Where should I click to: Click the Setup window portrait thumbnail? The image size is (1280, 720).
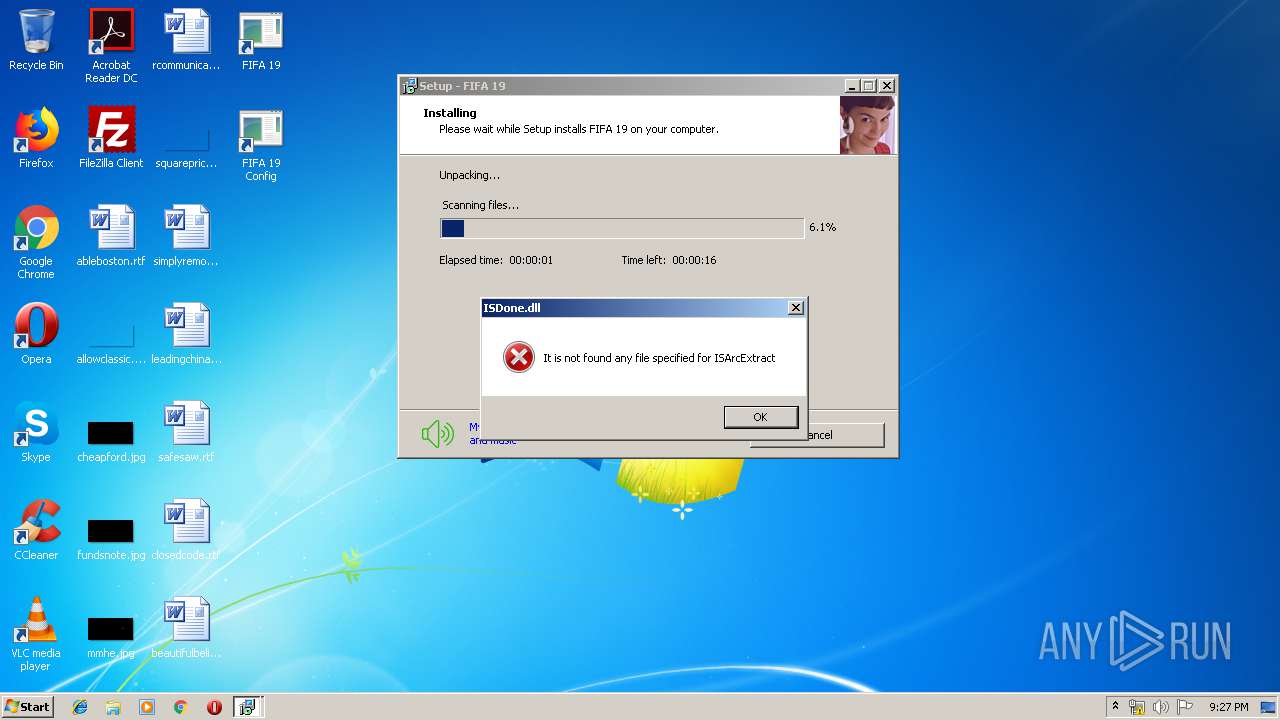(x=867, y=125)
